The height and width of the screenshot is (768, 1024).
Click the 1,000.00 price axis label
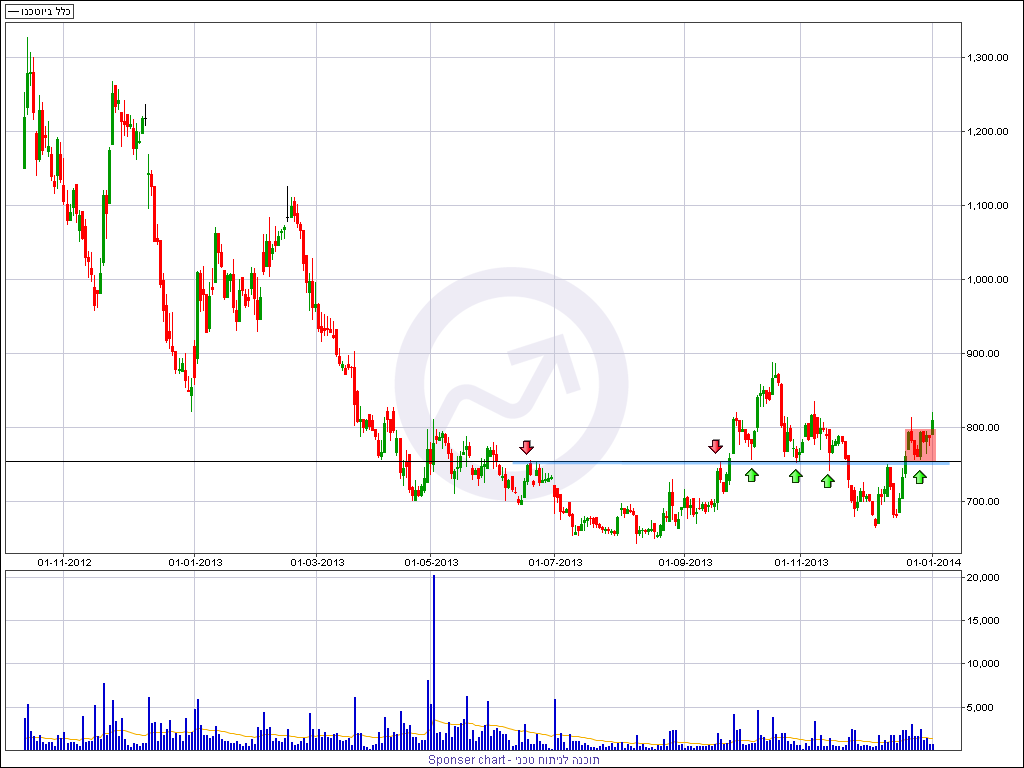point(987,280)
